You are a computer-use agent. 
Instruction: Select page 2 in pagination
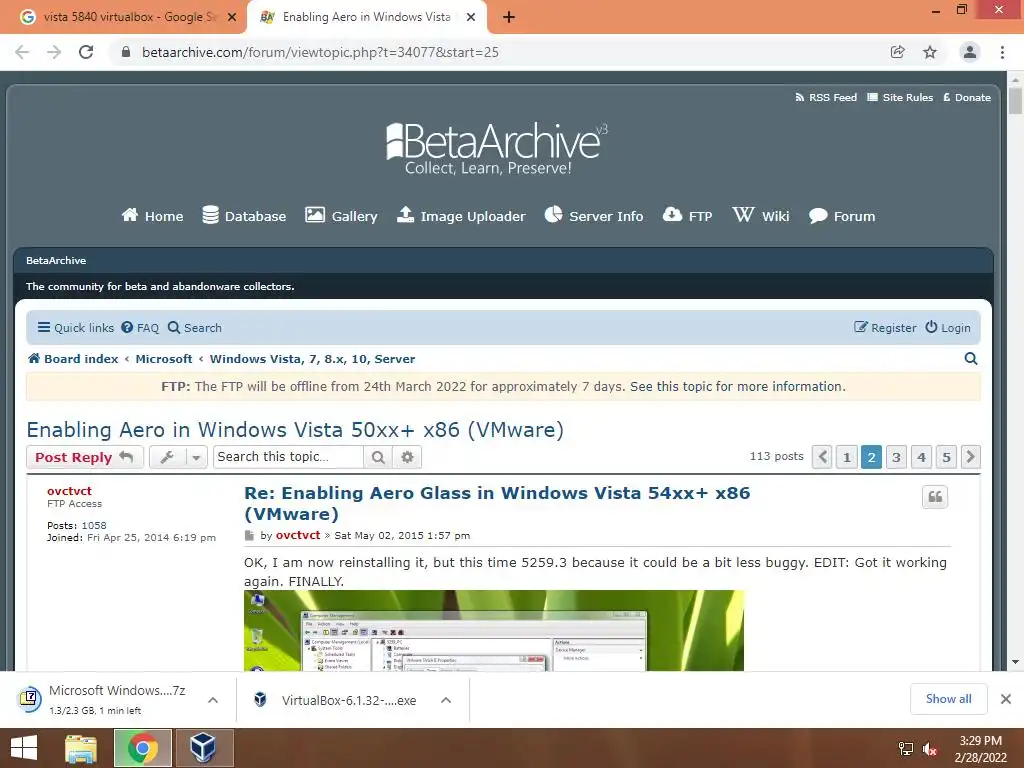pyautogui.click(x=872, y=457)
